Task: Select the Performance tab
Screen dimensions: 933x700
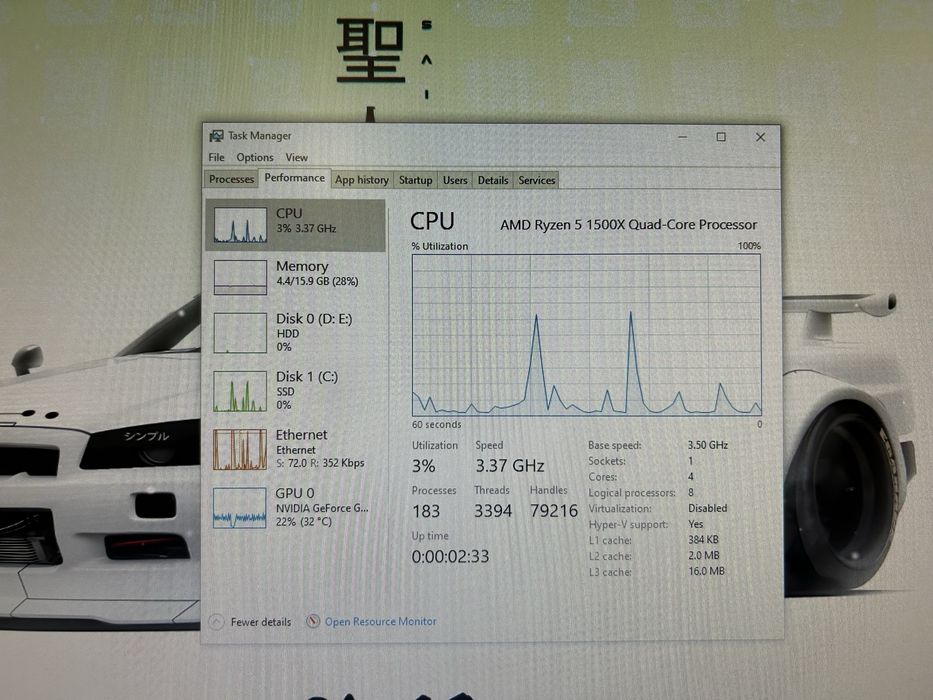Action: coord(295,178)
